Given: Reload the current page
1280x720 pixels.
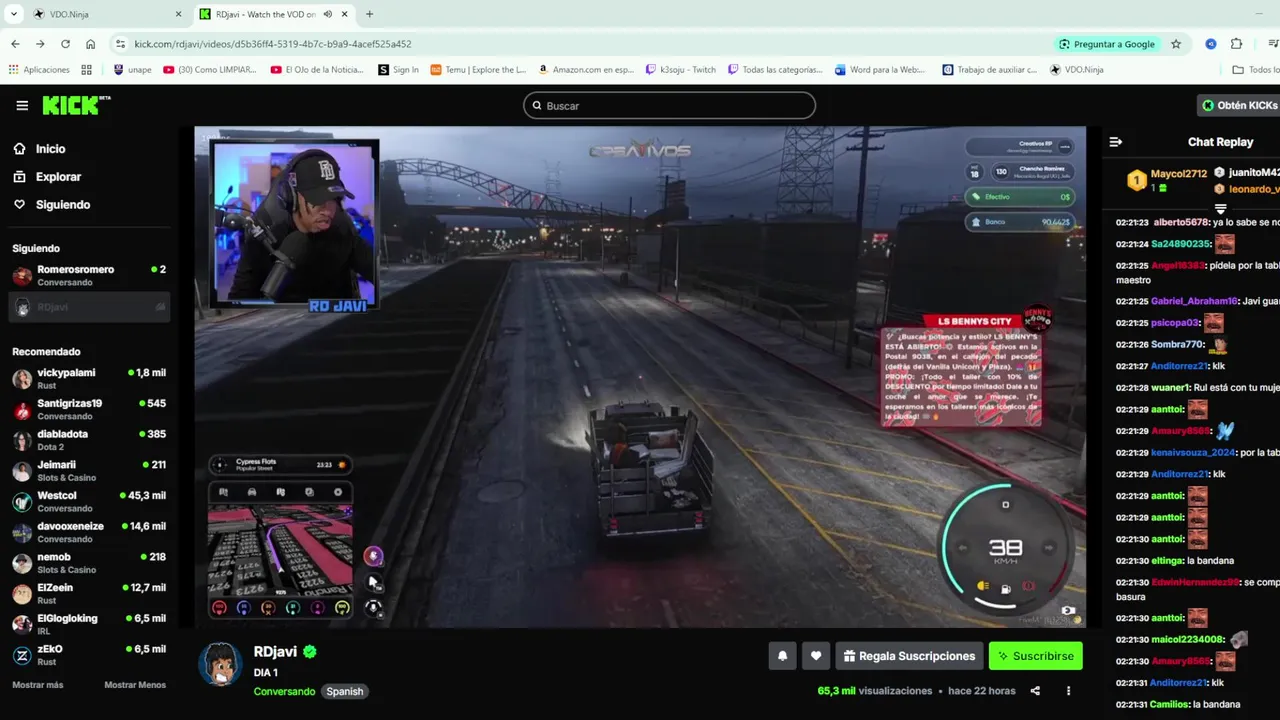Looking at the screenshot, I should point(65,44).
